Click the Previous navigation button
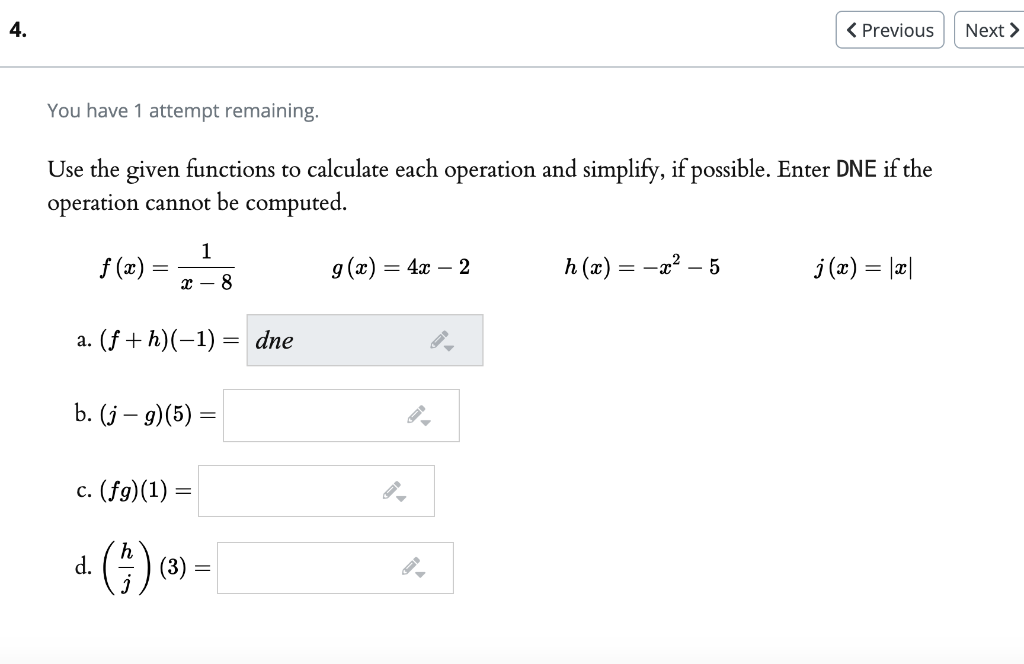This screenshot has height=664, width=1024. (x=889, y=30)
